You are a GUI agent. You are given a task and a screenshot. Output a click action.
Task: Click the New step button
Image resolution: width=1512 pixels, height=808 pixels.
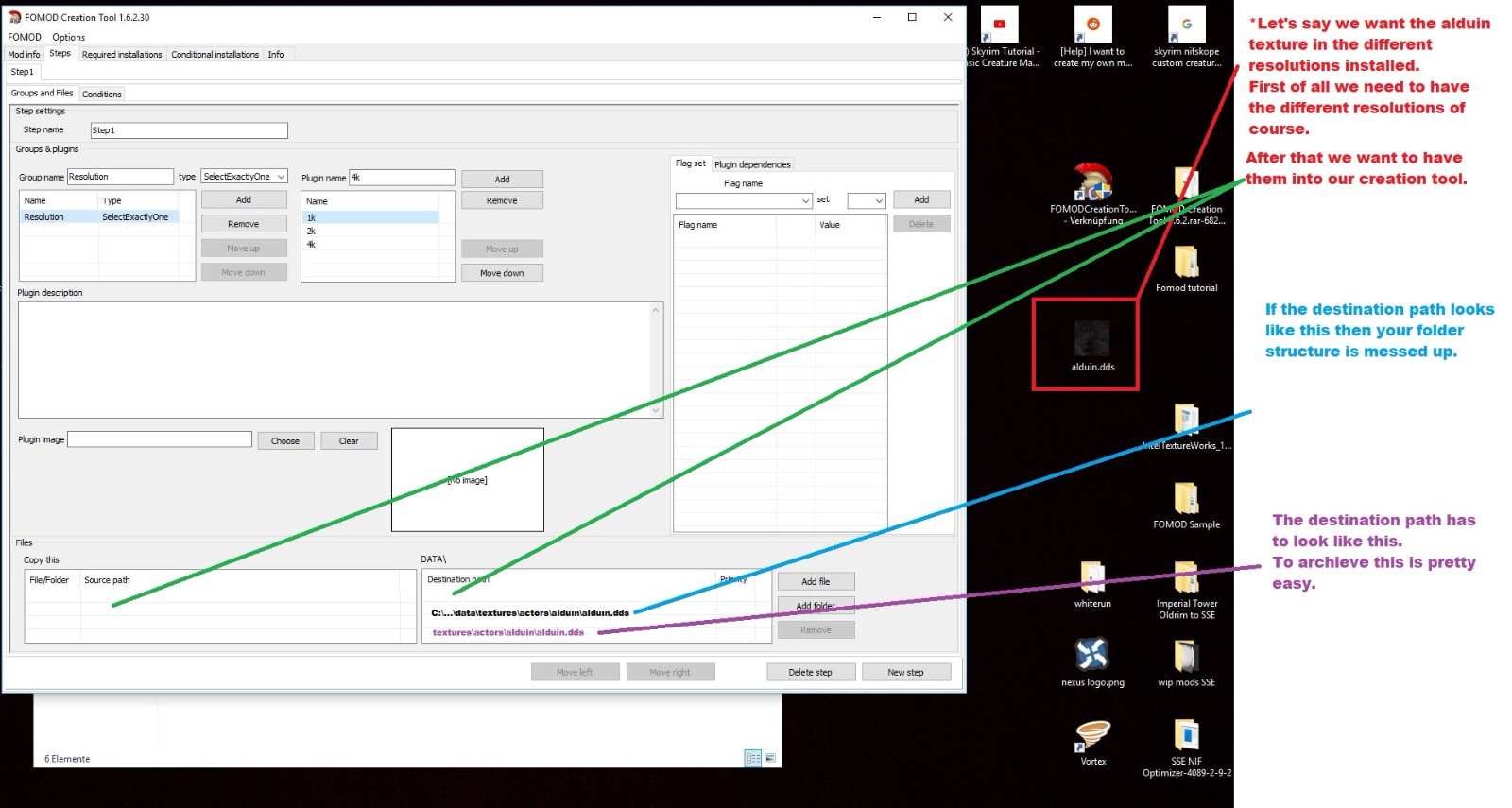click(x=905, y=672)
